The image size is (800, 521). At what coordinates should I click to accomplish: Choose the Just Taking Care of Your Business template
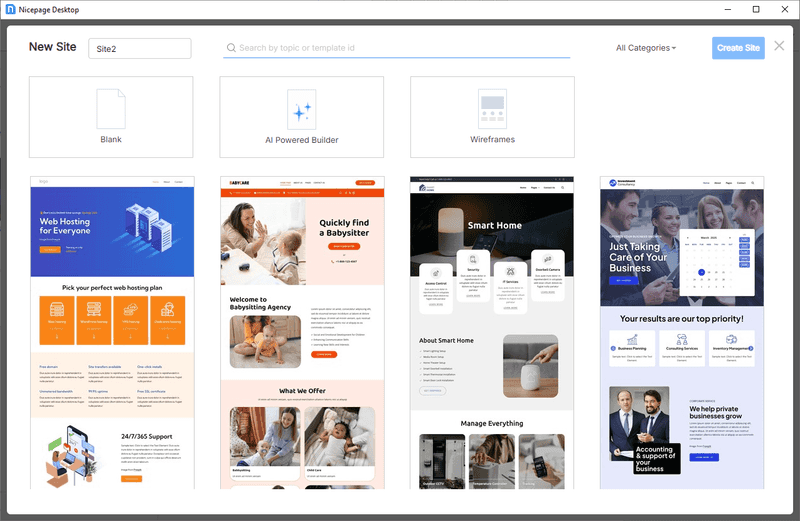tap(682, 333)
